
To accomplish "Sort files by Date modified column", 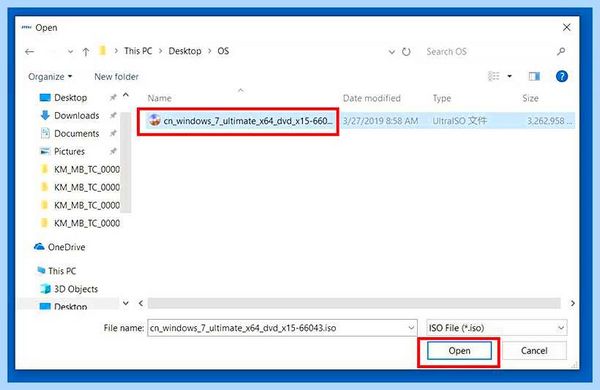I will click(372, 98).
